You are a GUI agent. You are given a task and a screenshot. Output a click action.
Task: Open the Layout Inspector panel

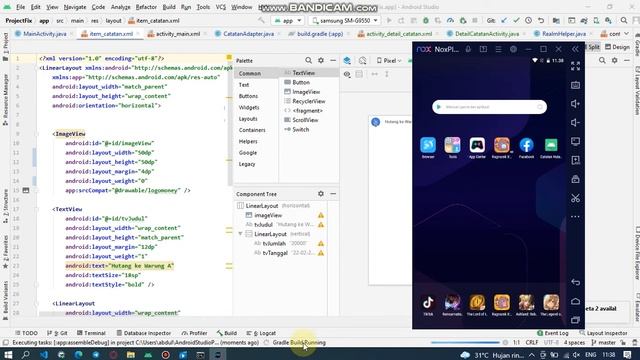[603, 333]
